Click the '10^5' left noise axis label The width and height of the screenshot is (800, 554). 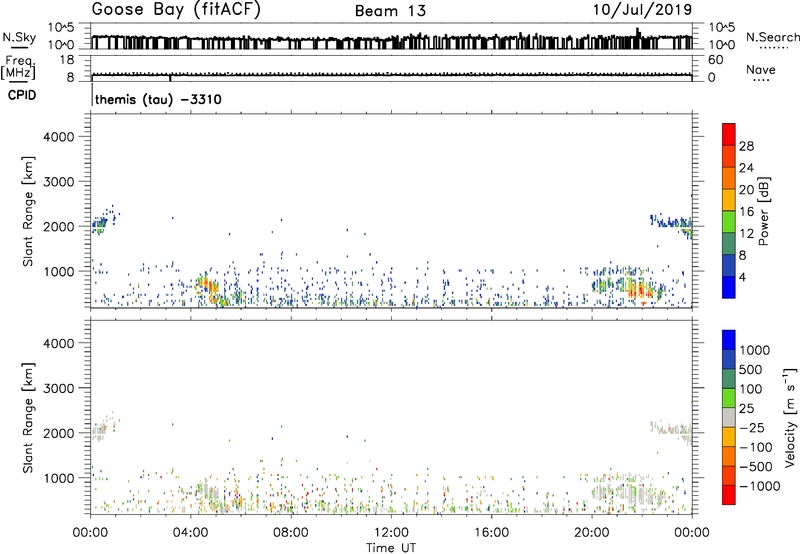pyautogui.click(x=61, y=28)
